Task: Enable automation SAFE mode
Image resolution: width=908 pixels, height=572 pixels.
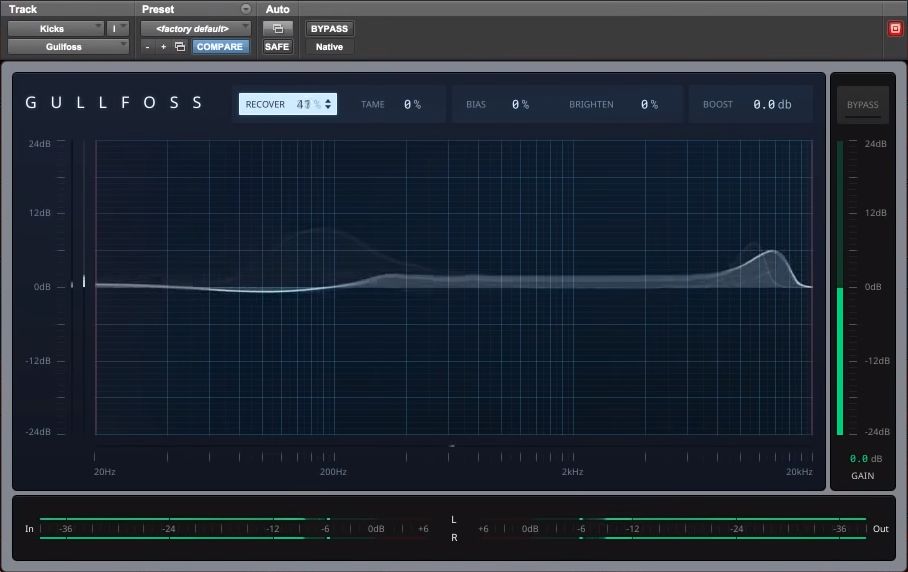Action: pos(277,47)
